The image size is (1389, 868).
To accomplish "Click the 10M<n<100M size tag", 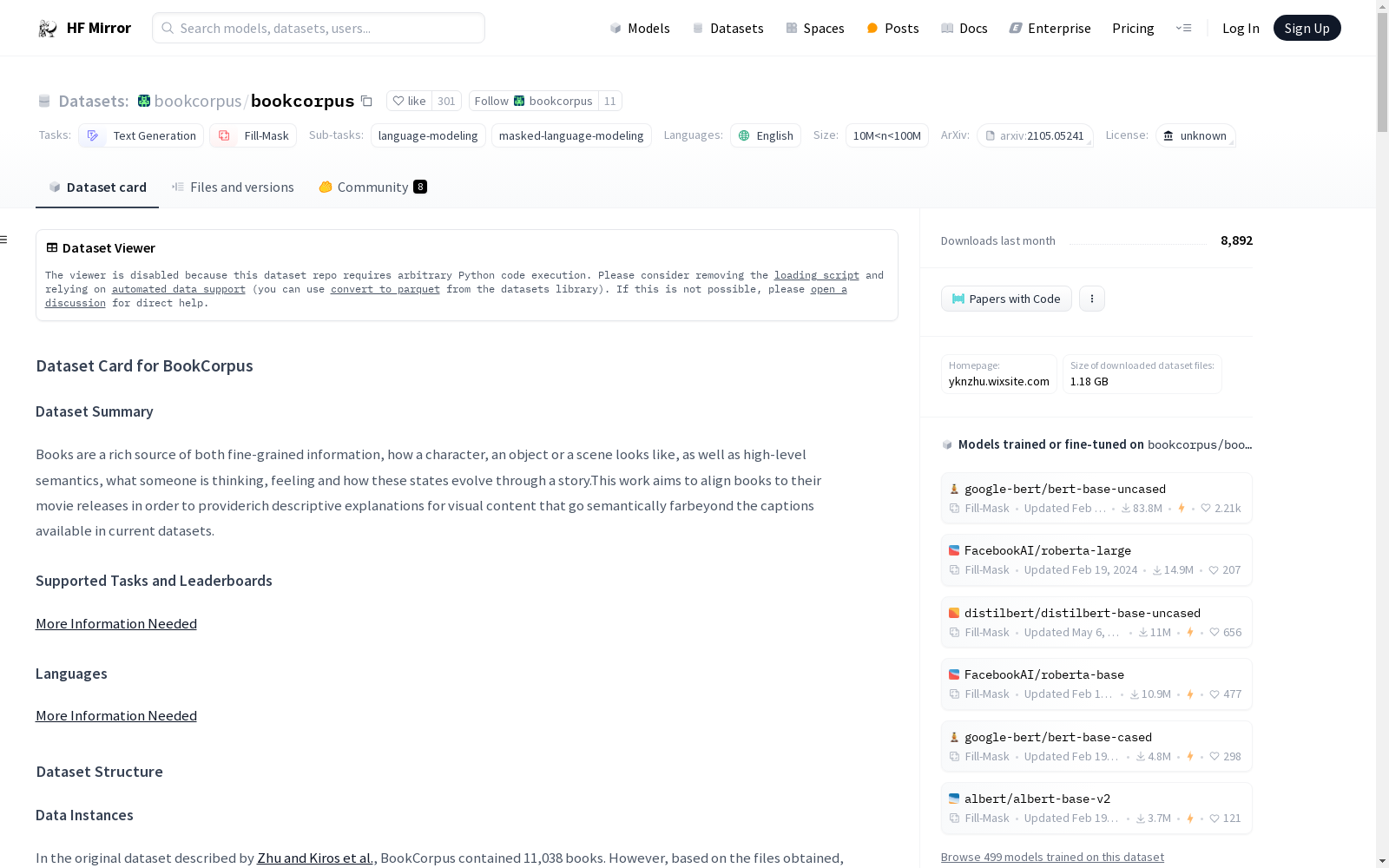I will click(886, 135).
